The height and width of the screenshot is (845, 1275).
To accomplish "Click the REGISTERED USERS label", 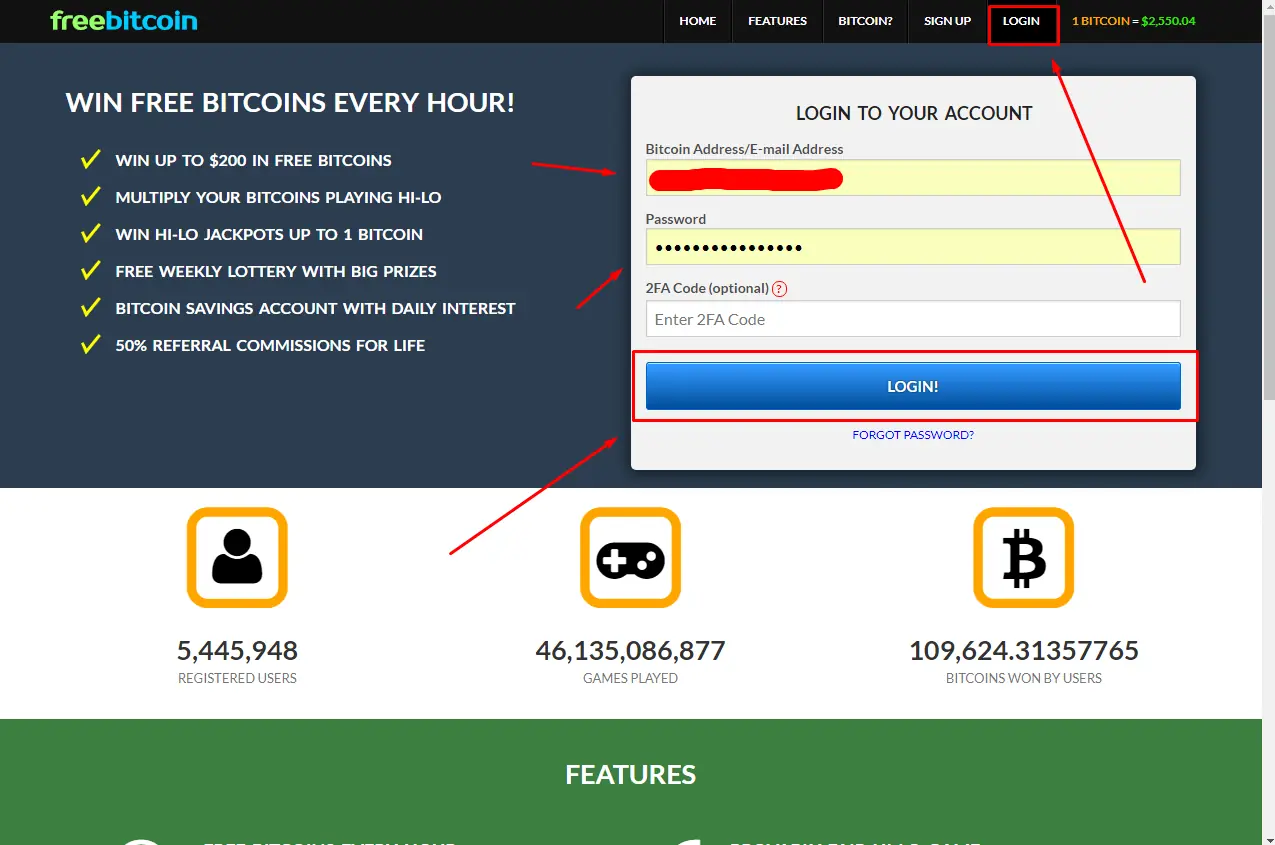I will click(237, 678).
